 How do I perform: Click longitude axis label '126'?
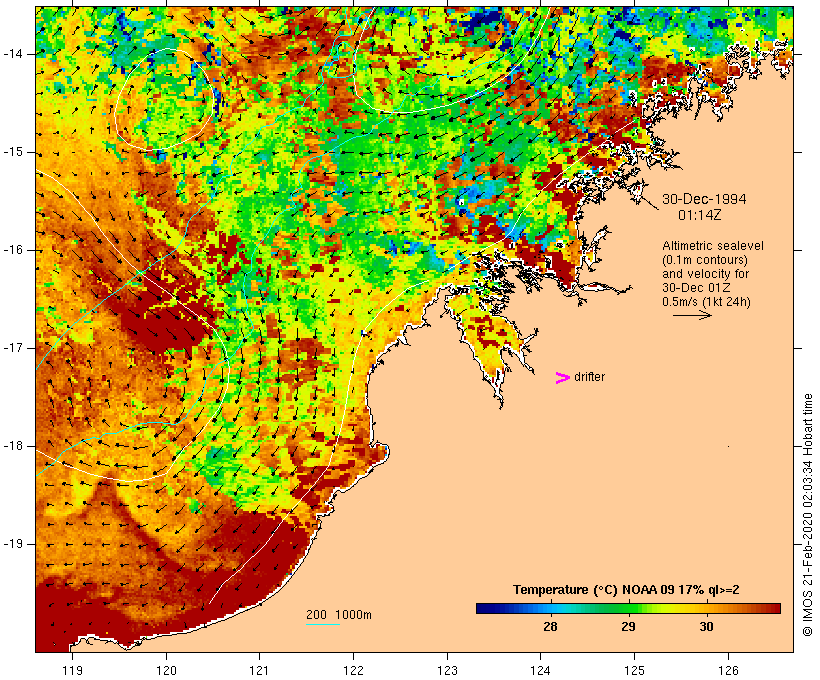pyautogui.click(x=728, y=670)
